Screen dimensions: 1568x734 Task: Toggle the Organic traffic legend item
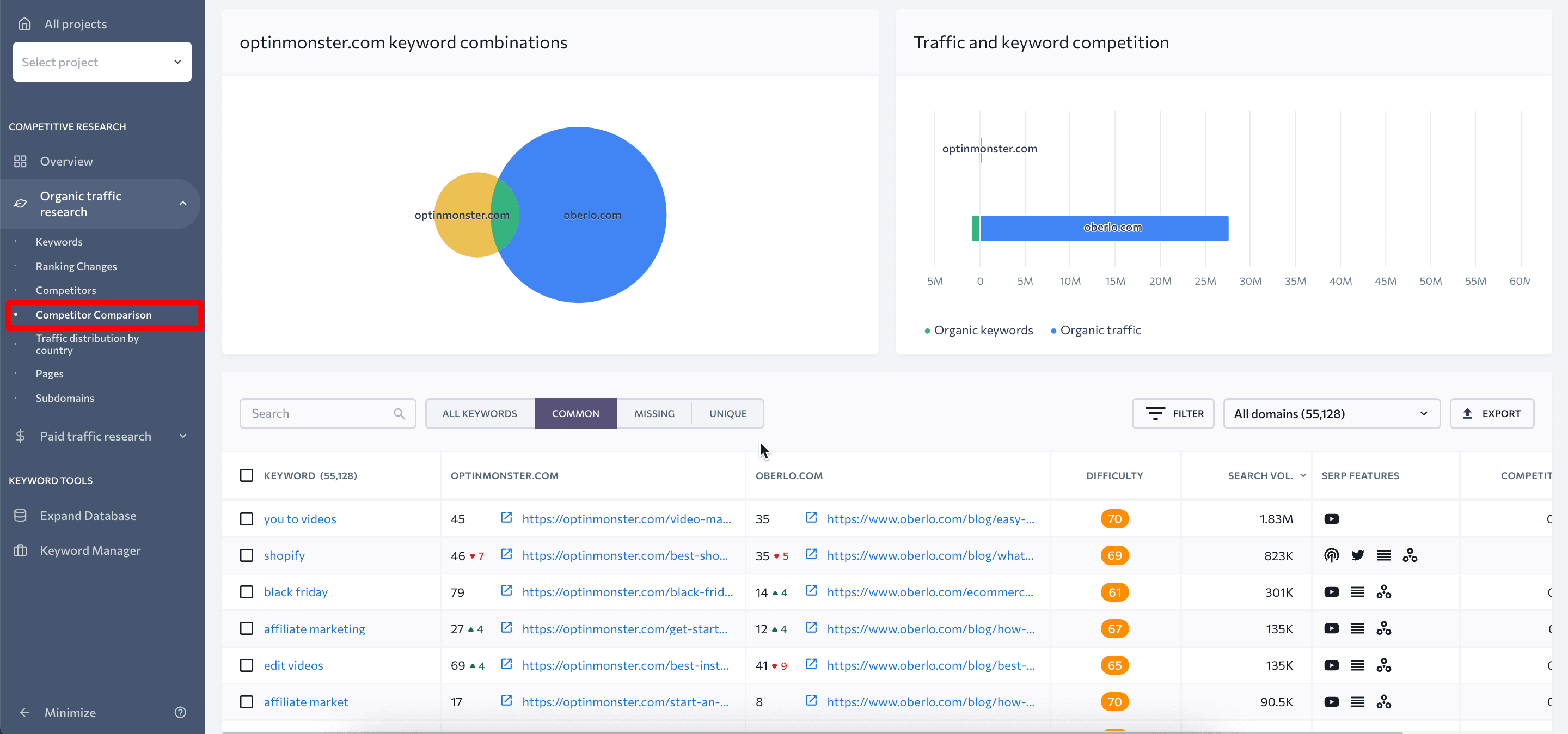point(1095,330)
